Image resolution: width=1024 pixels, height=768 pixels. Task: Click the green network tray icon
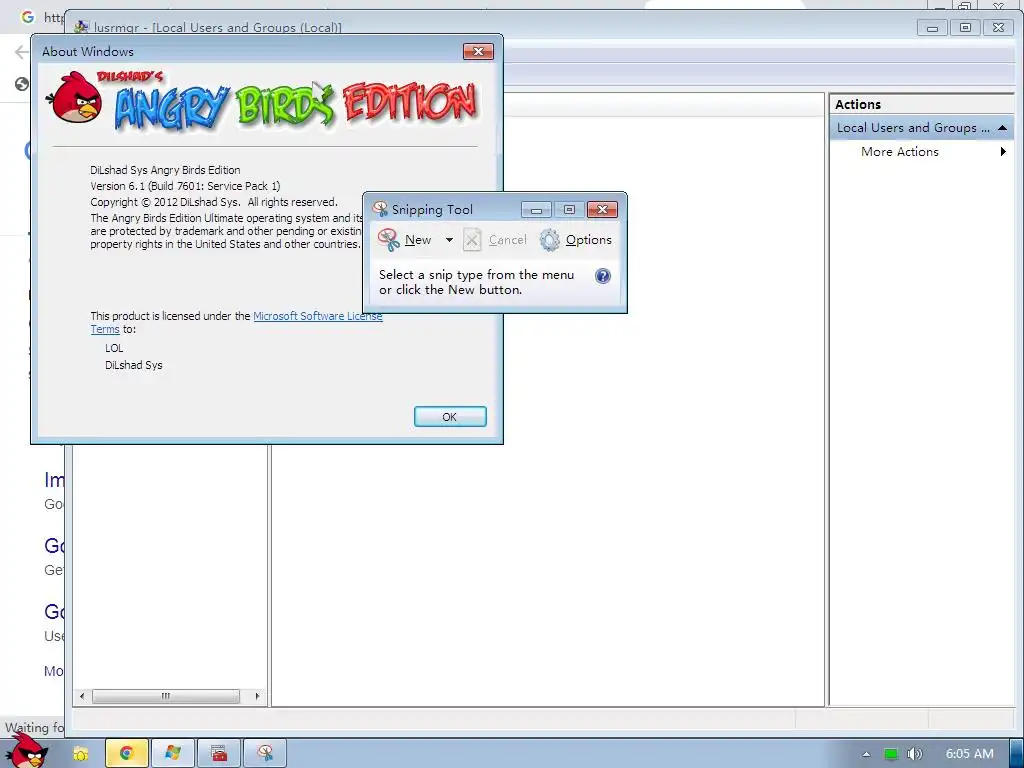point(890,754)
